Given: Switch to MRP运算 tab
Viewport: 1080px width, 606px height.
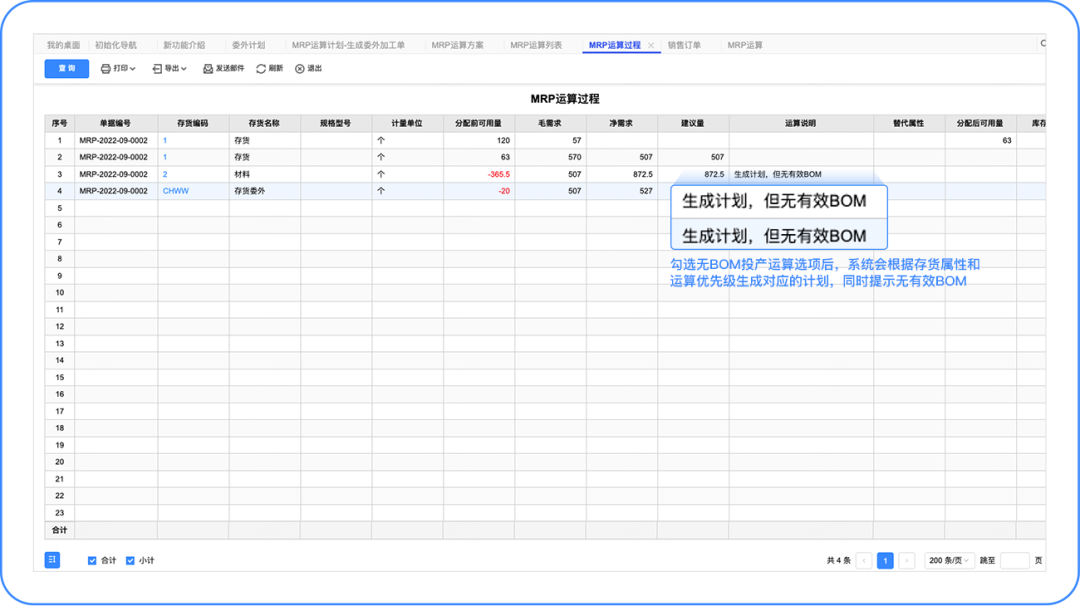Looking at the screenshot, I should (745, 45).
